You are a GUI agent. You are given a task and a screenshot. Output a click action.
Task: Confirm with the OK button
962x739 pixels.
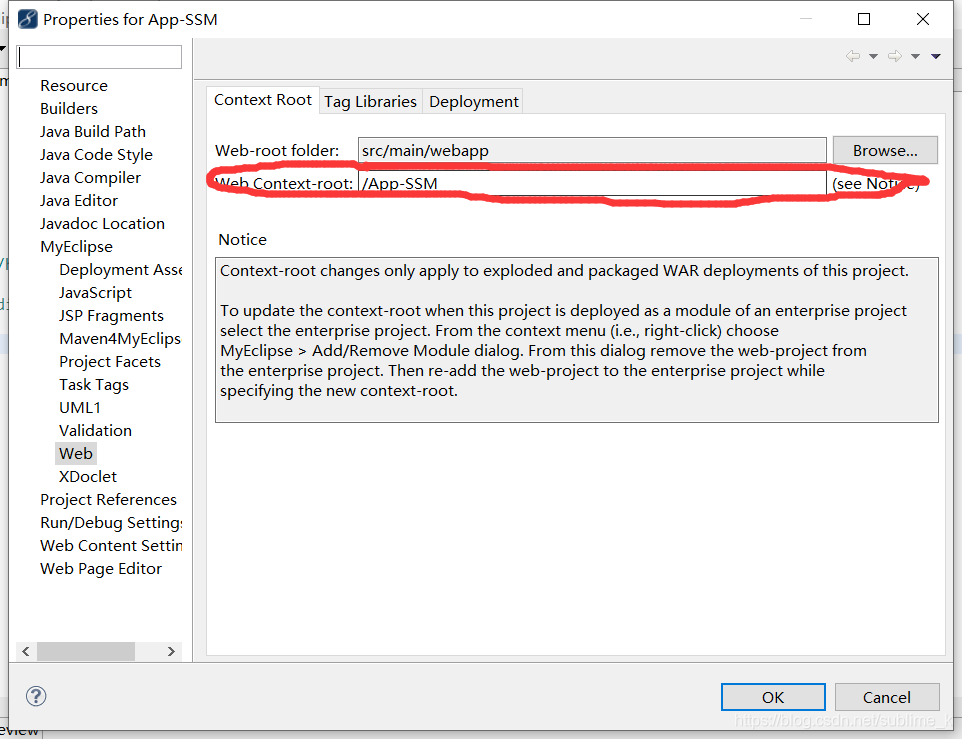pyautogui.click(x=773, y=697)
